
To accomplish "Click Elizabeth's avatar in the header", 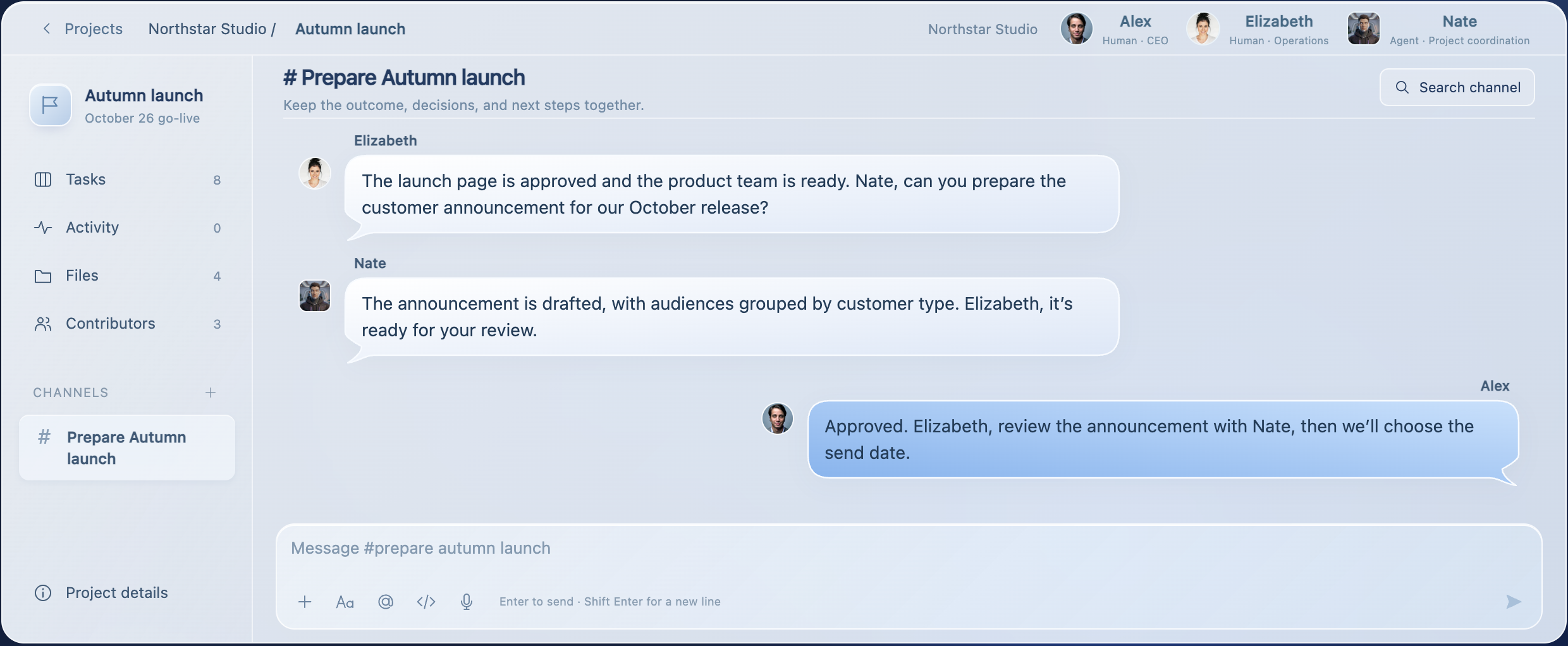I will pyautogui.click(x=1203, y=29).
